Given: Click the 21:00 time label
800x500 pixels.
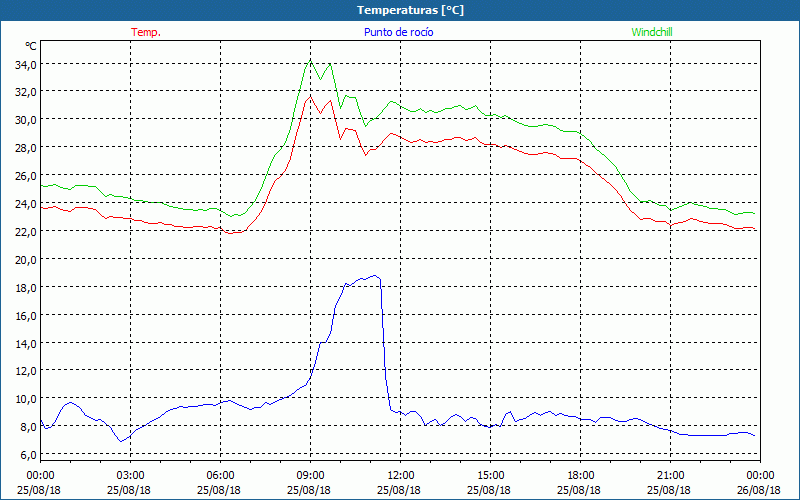Looking at the screenshot, I should pyautogui.click(x=670, y=475).
